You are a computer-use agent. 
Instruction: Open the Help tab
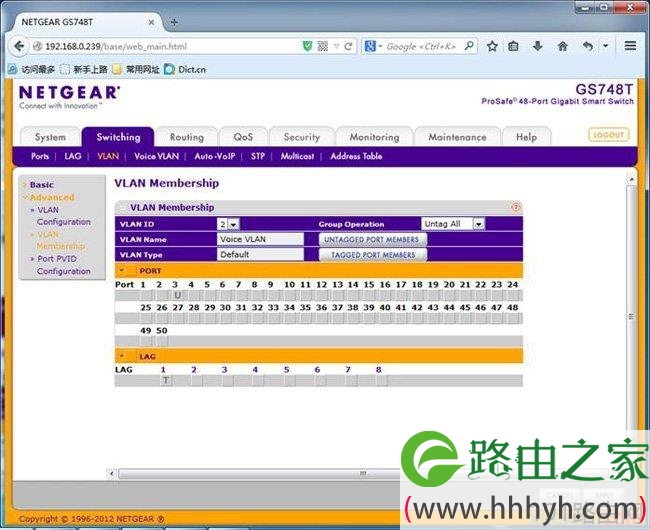526,137
